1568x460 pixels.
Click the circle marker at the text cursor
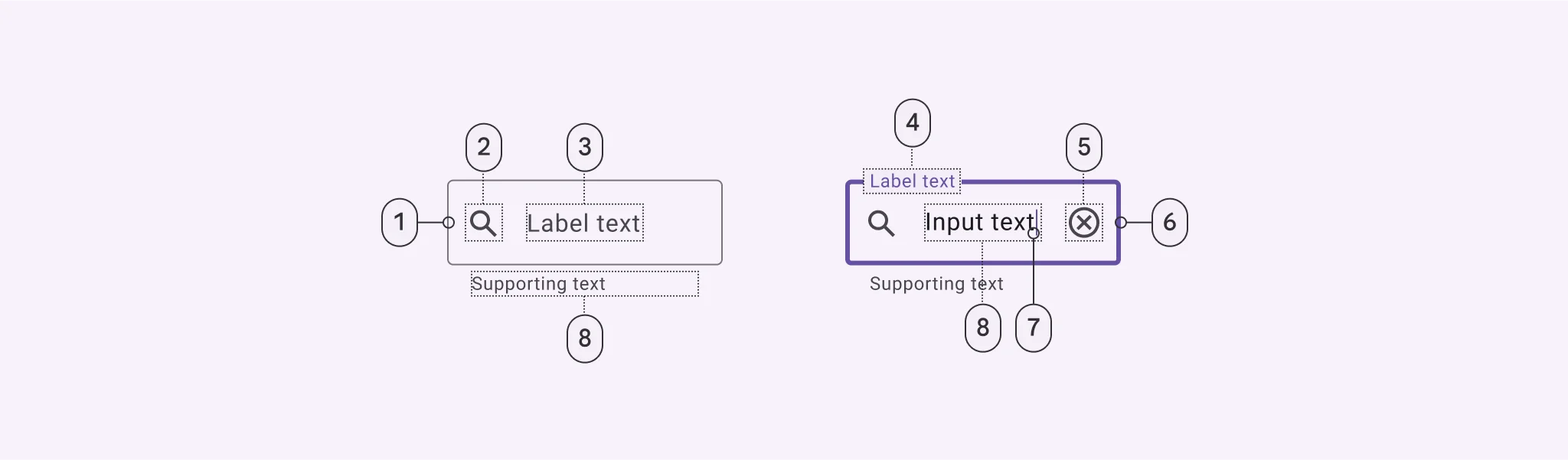[x=1034, y=233]
